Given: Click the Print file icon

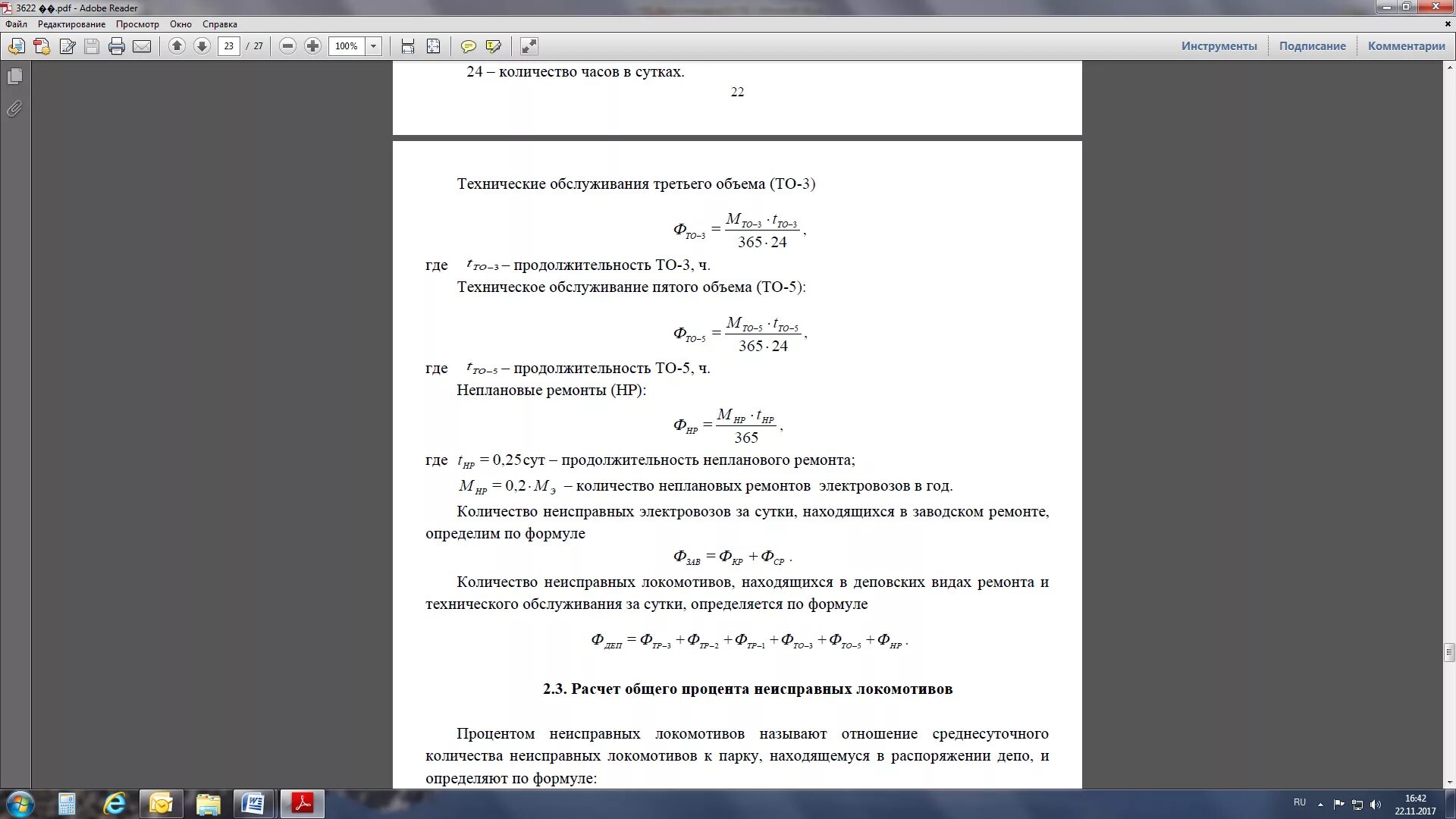Looking at the screenshot, I should click(x=116, y=46).
